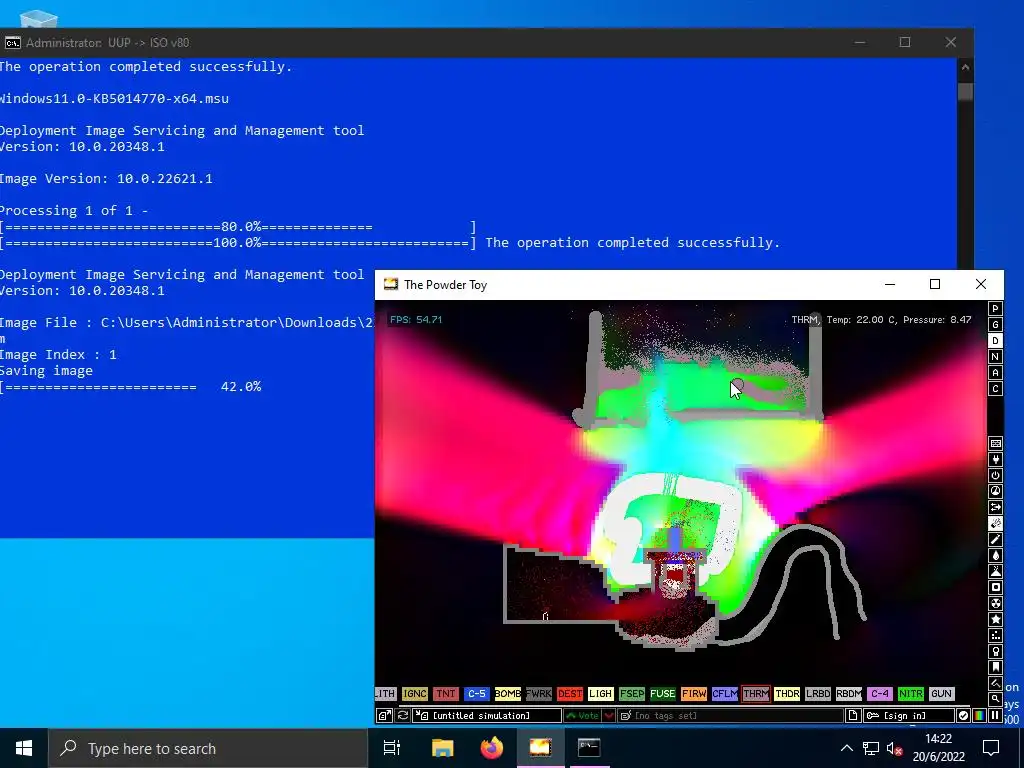
Task: Toggle the C console quick option
Action: [x=995, y=389]
